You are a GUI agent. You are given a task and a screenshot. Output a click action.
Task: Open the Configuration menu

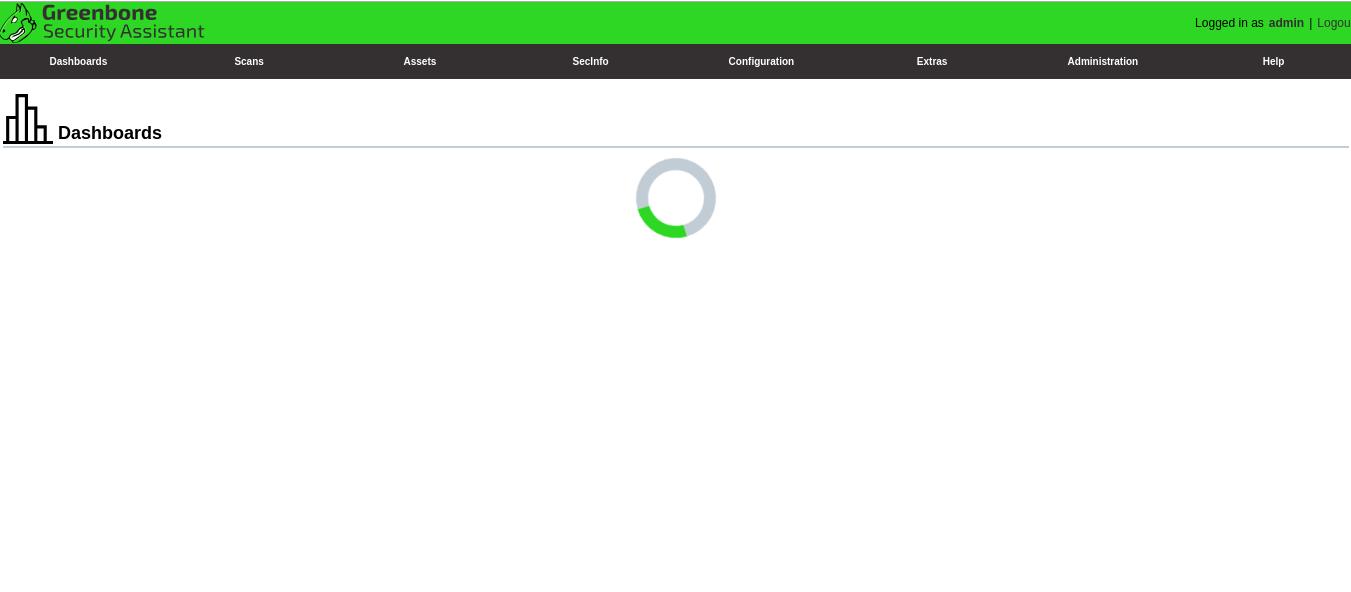click(761, 61)
